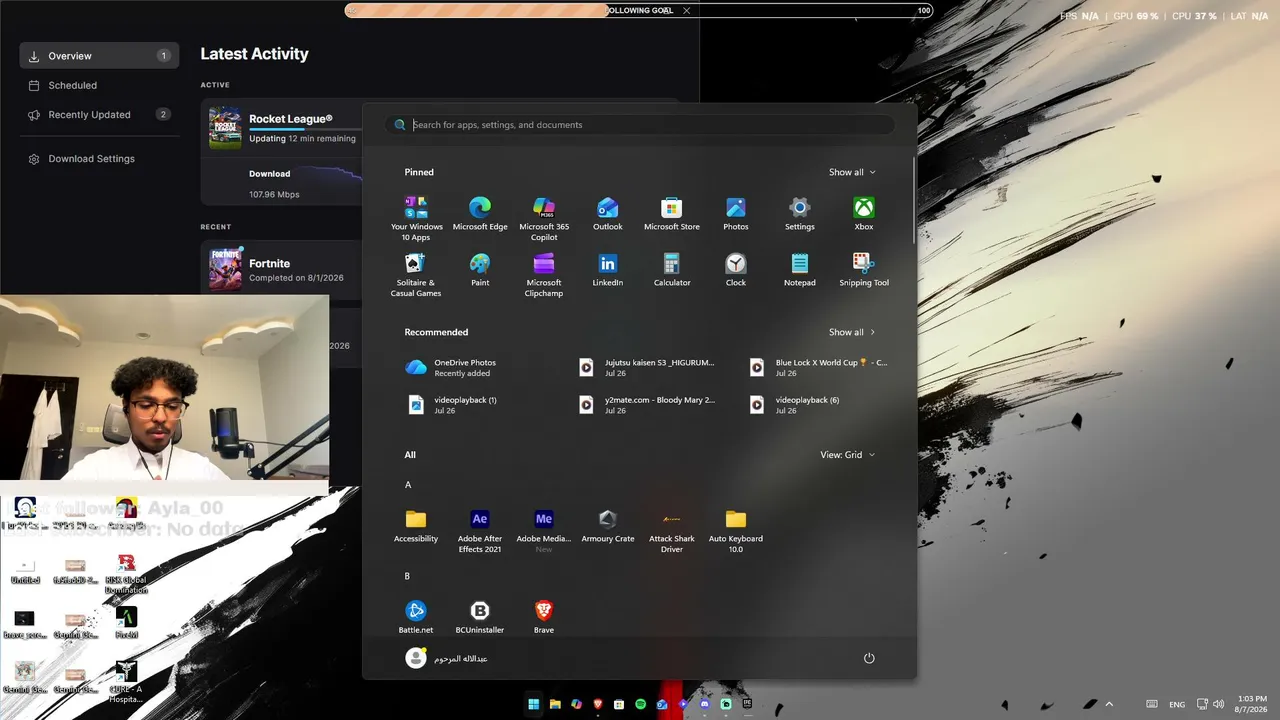Open File Explorer from the taskbar
The image size is (1280, 720).
(x=555, y=704)
